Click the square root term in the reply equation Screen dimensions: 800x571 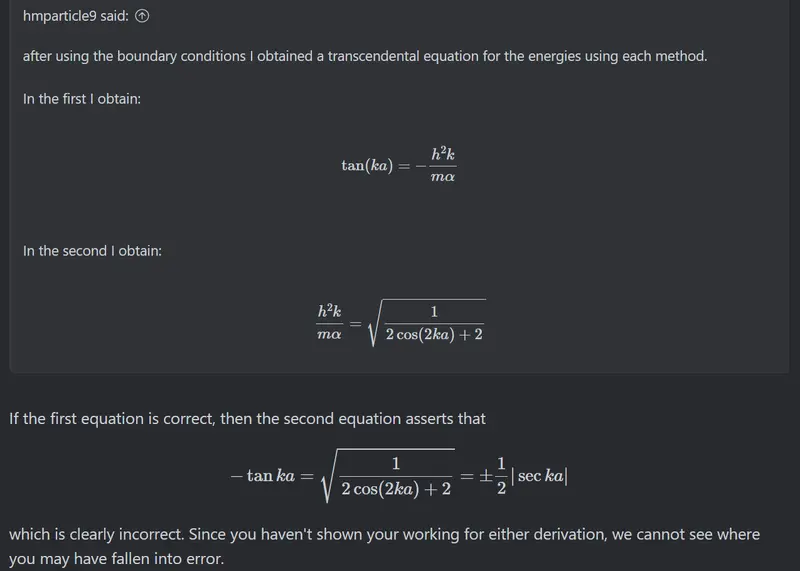click(387, 476)
